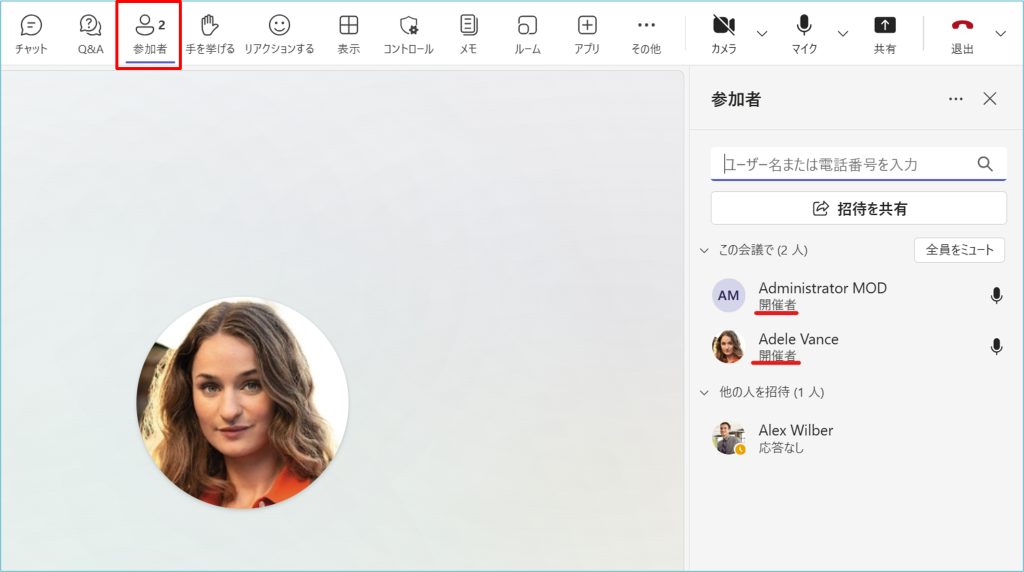Toggle Adele Vance's microphone
This screenshot has width=1024, height=572.
996,346
